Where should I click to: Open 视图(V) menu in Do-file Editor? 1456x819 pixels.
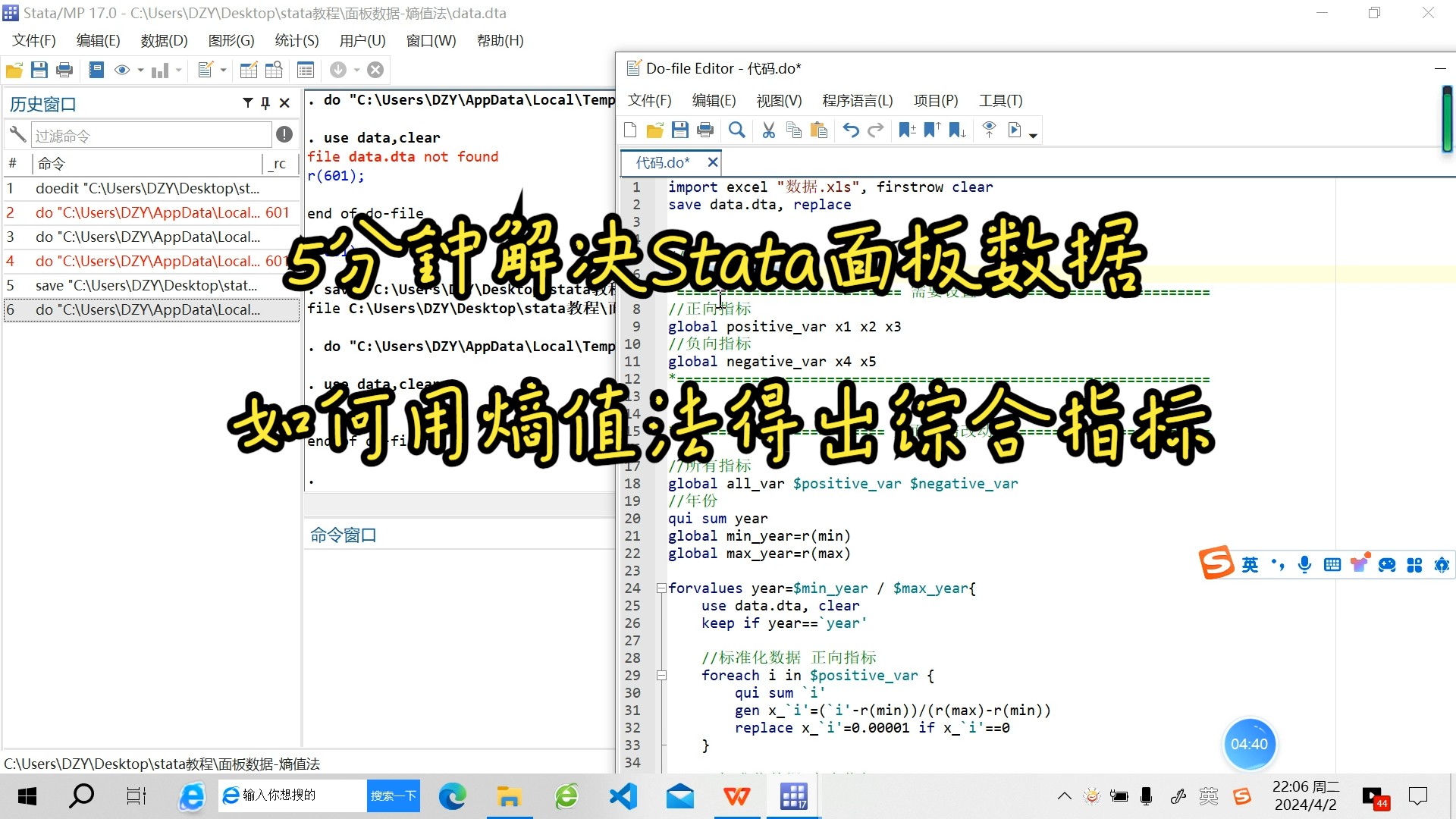tap(779, 101)
